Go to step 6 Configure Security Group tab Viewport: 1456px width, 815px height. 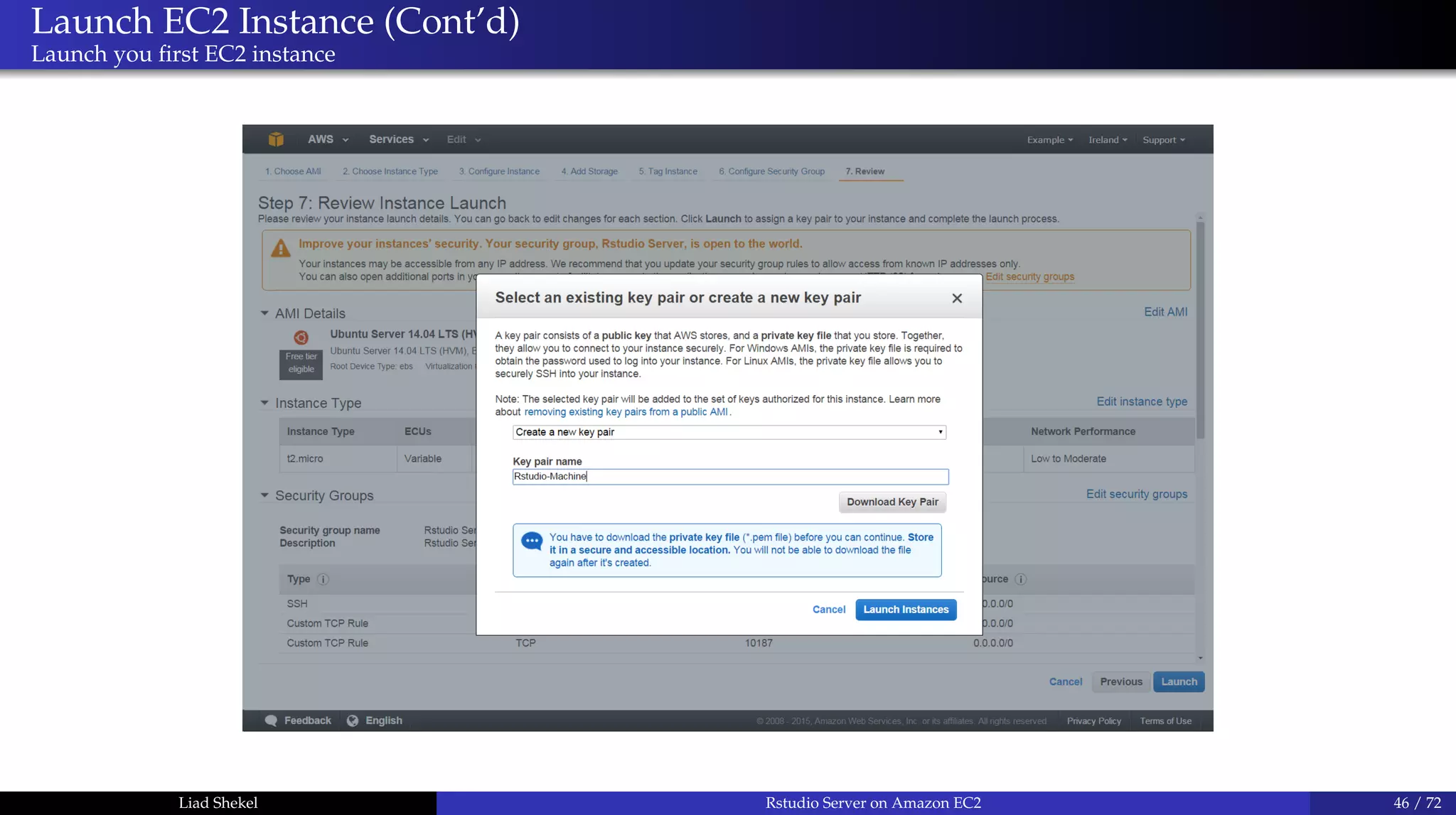(771, 171)
